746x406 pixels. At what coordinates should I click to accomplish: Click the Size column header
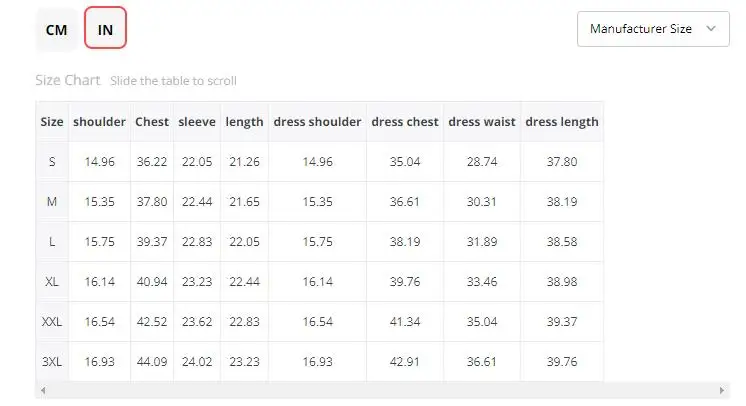(x=52, y=122)
